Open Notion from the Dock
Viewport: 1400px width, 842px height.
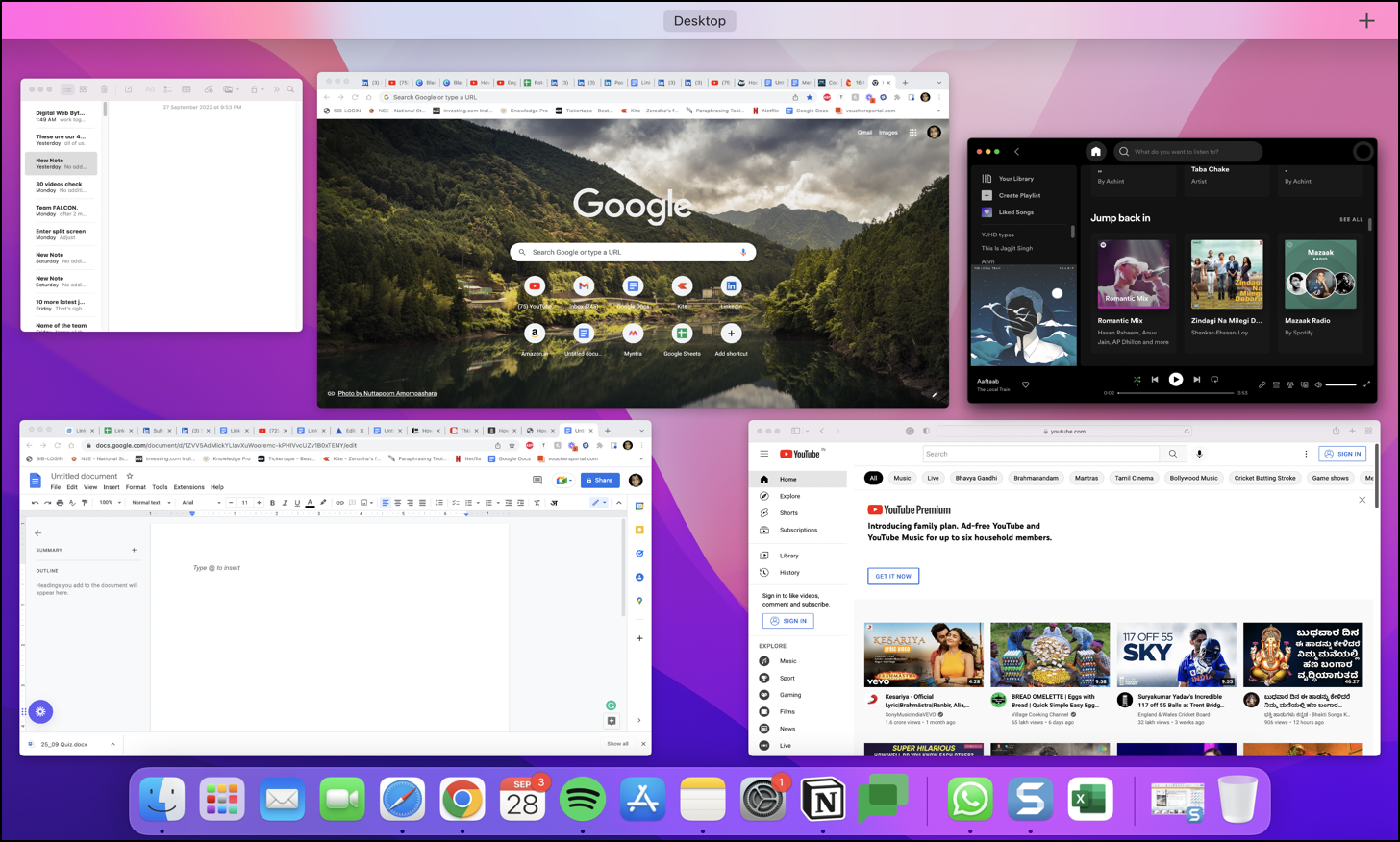coord(823,799)
